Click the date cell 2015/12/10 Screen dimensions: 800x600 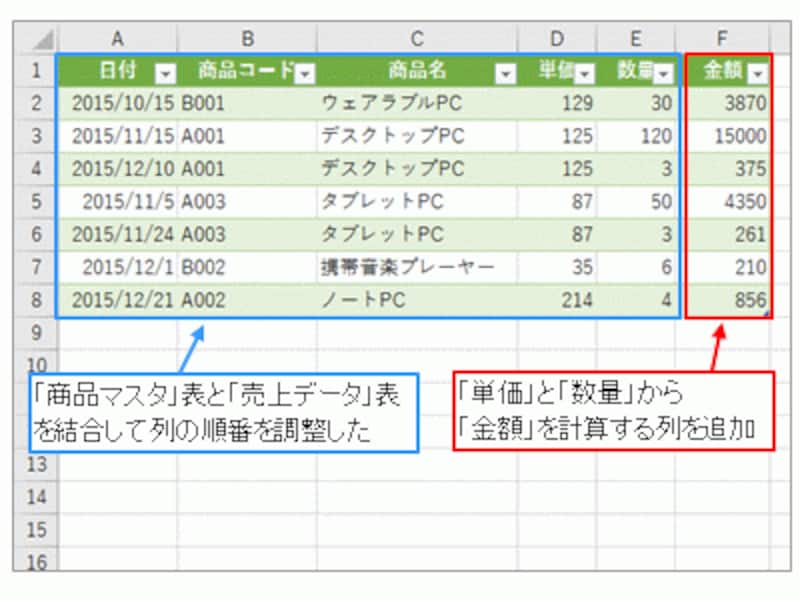point(118,169)
